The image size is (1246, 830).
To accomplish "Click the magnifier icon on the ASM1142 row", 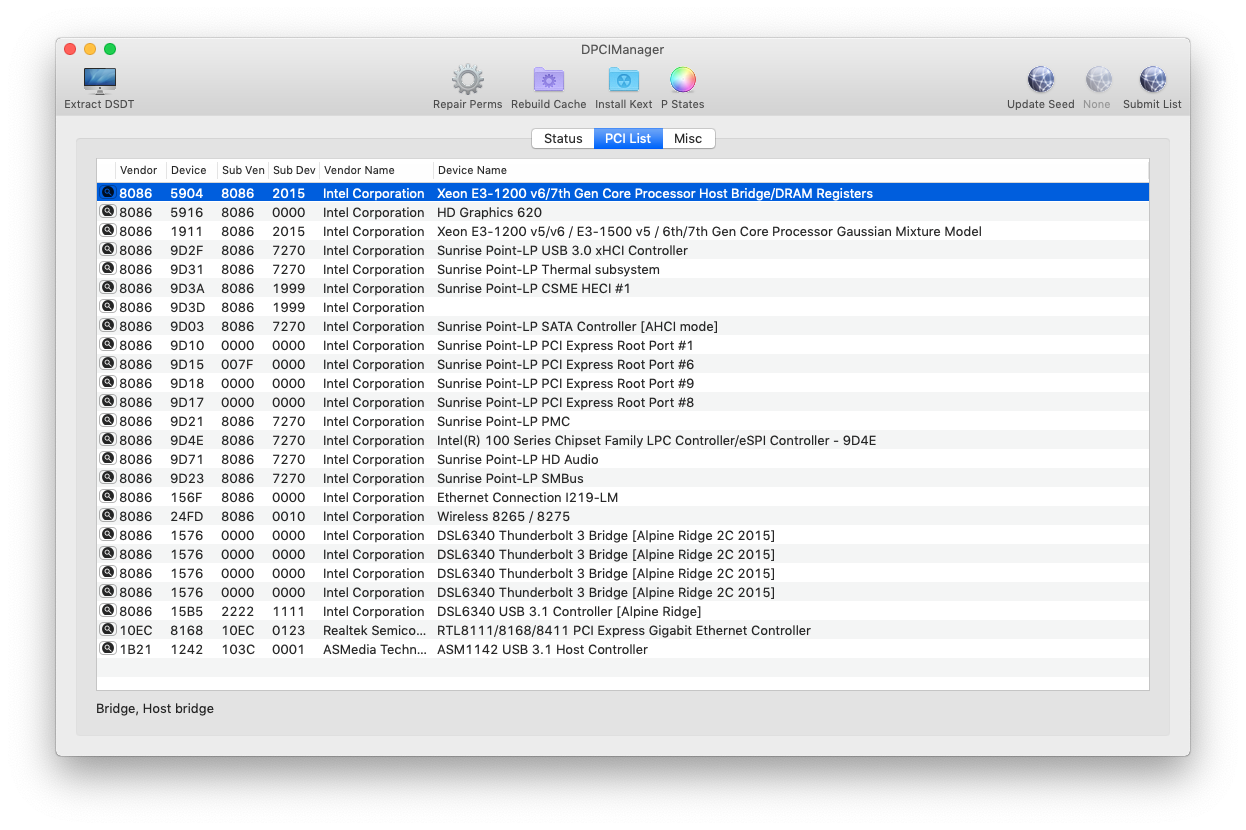I will 107,649.
